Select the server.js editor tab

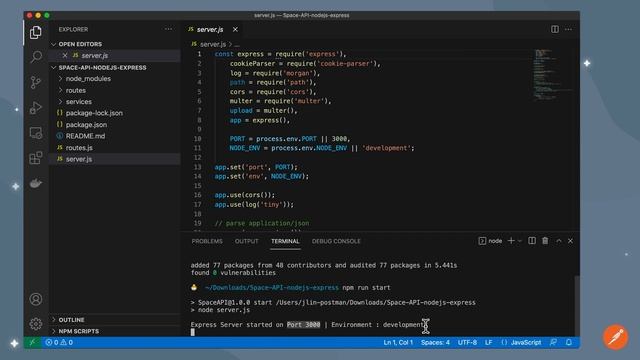point(210,29)
